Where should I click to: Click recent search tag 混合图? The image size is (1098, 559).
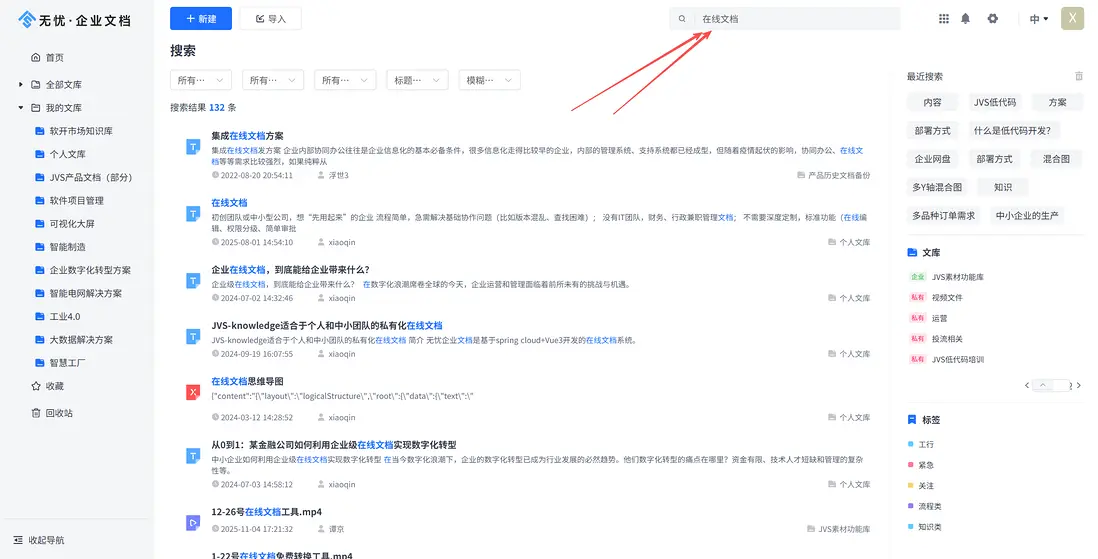[1056, 159]
